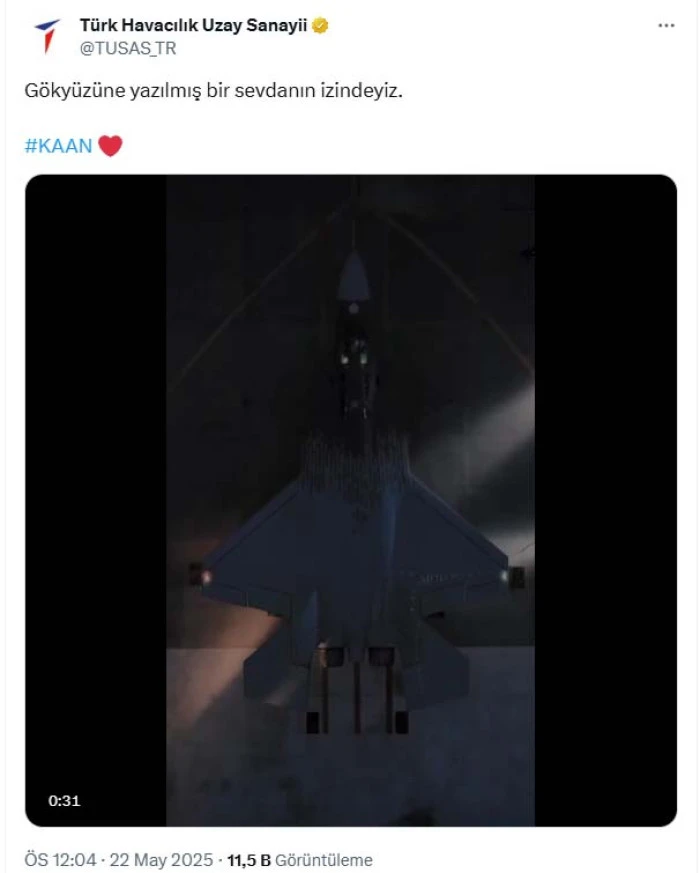Visit the @TUSAS_TR handle
The image size is (700, 873).
click(128, 48)
